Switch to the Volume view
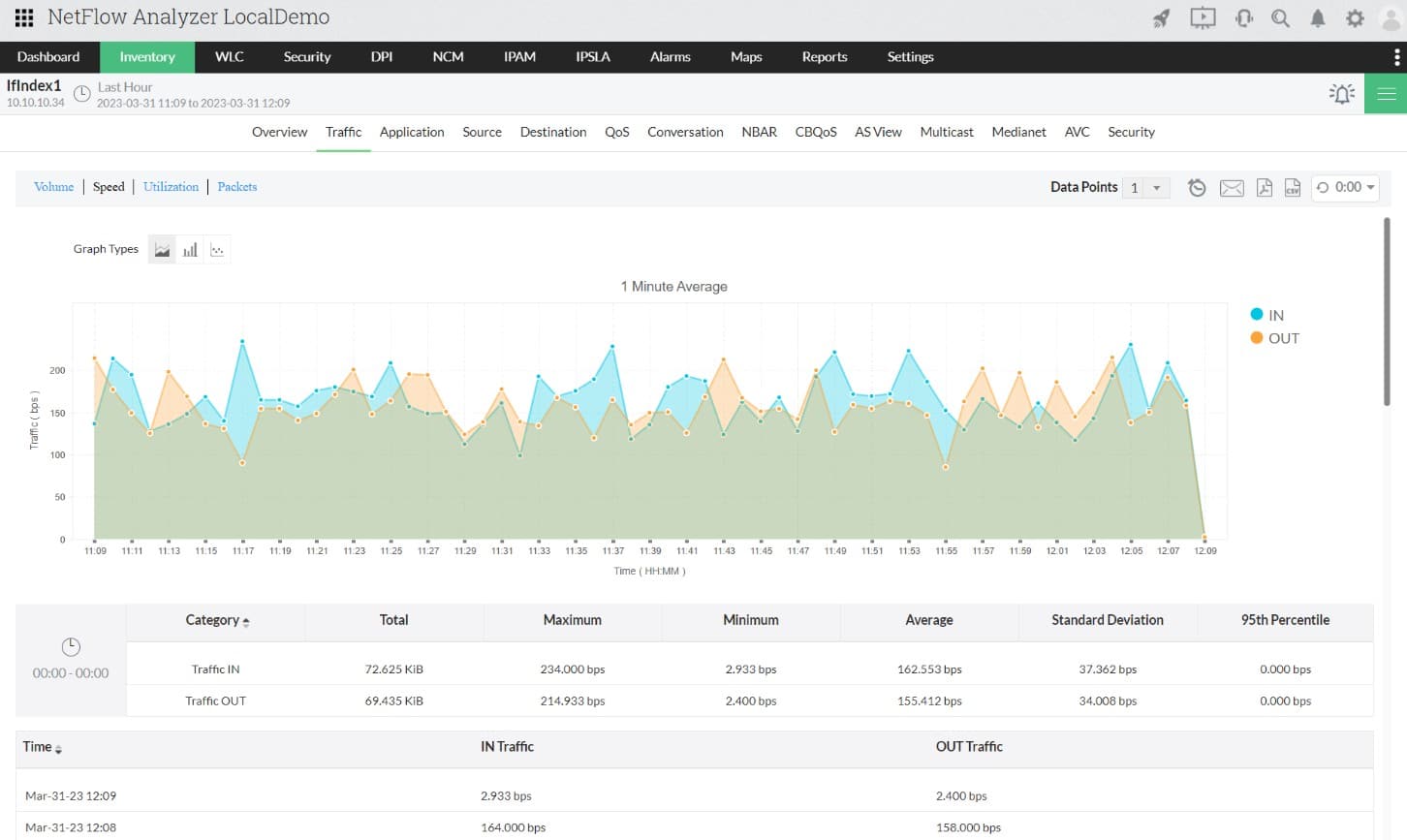This screenshot has width=1407, height=840. [53, 187]
